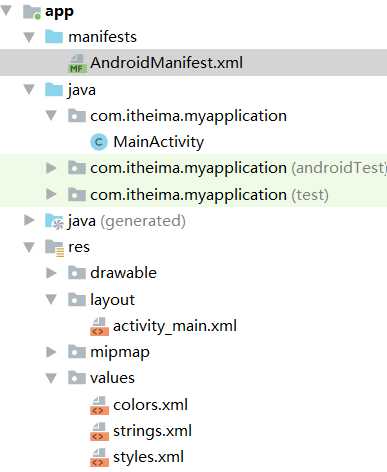387x472 pixels.
Task: Select main com.itheima.myapplication package name
Action: coord(188,116)
